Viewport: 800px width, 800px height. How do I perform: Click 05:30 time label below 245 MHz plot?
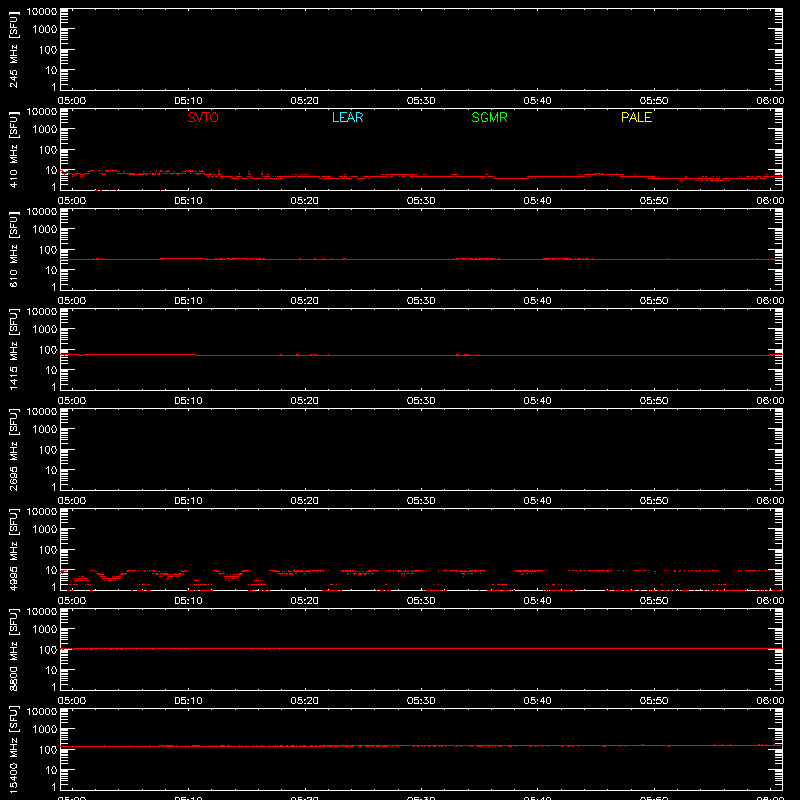421,101
